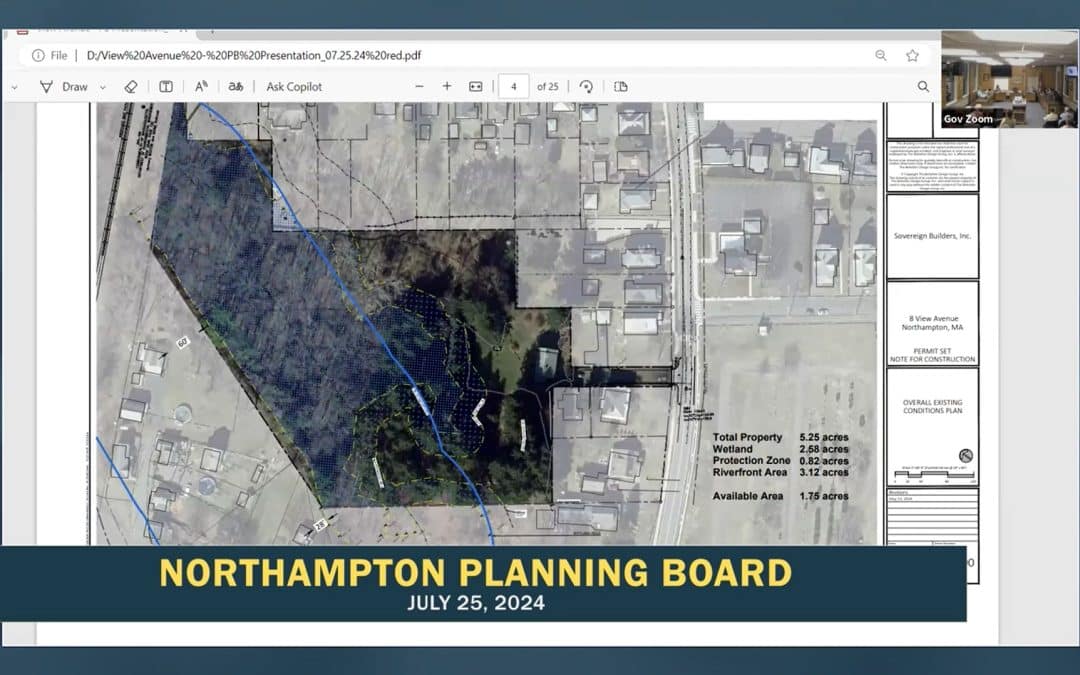Click the north arrow symbol in title block

tap(966, 455)
